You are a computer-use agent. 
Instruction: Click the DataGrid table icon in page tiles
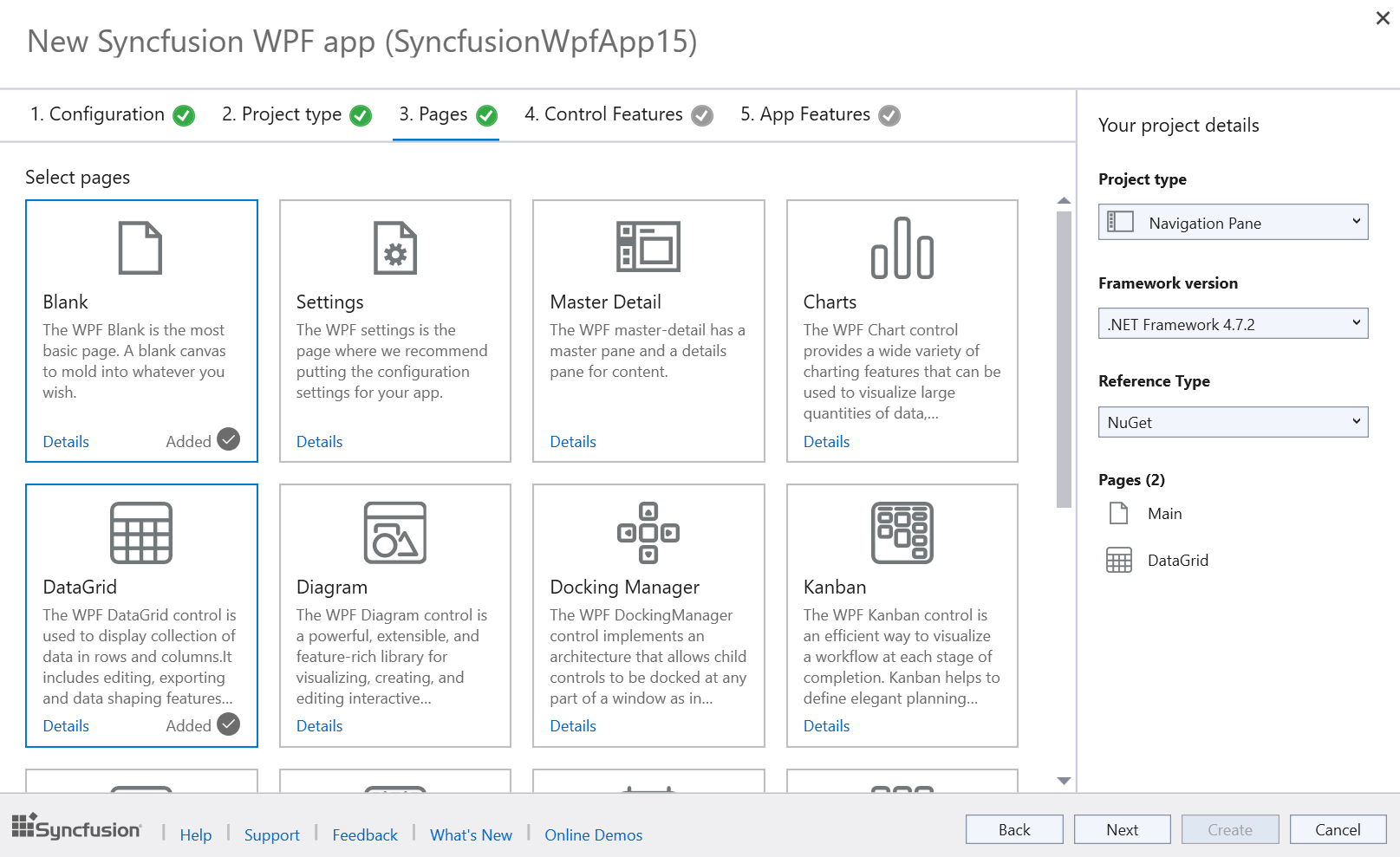point(141,532)
